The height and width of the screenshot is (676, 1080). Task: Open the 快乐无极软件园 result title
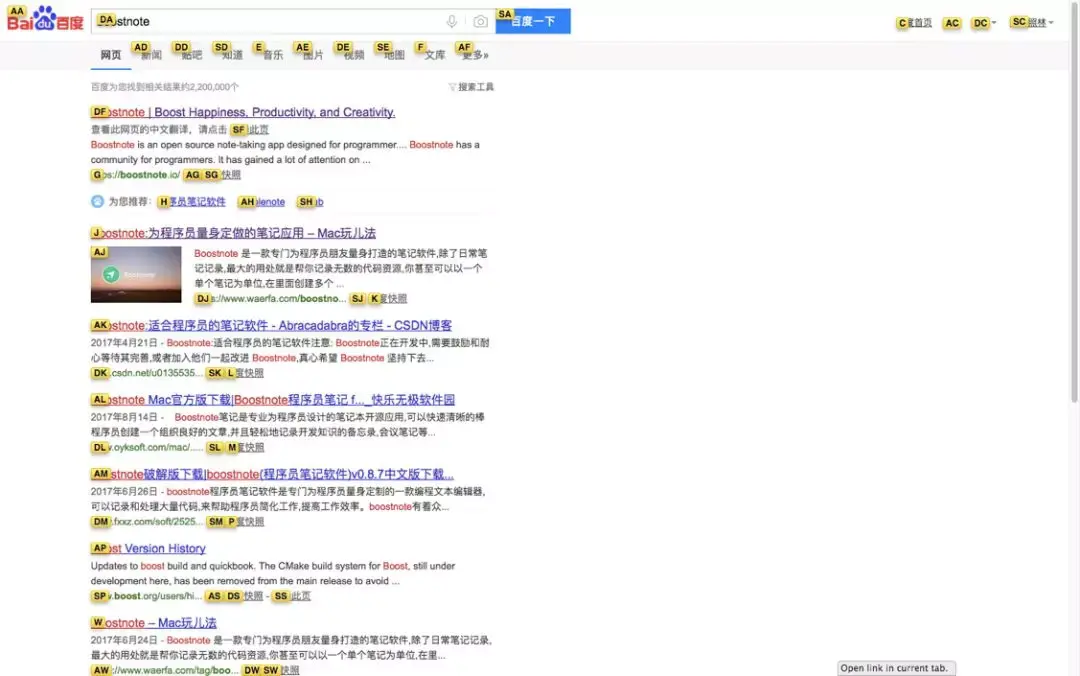(273, 400)
